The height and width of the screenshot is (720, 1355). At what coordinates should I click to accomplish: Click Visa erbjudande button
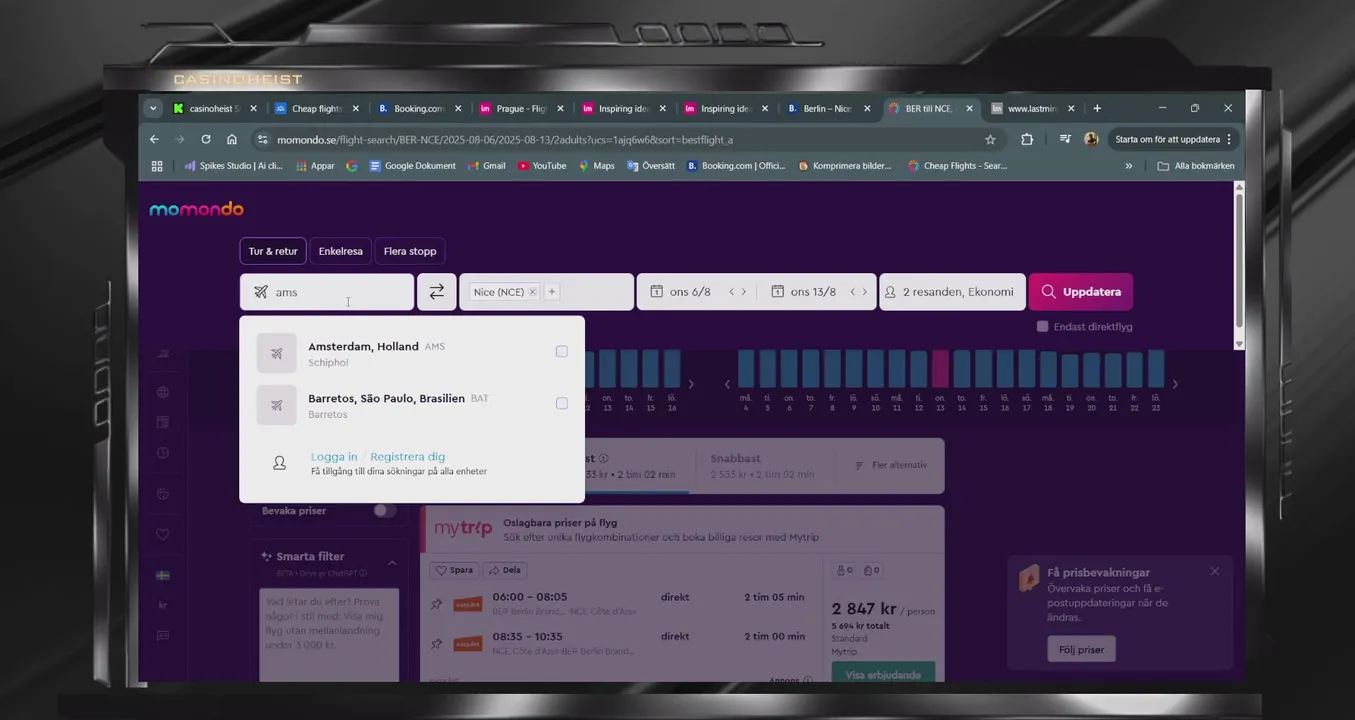(883, 673)
